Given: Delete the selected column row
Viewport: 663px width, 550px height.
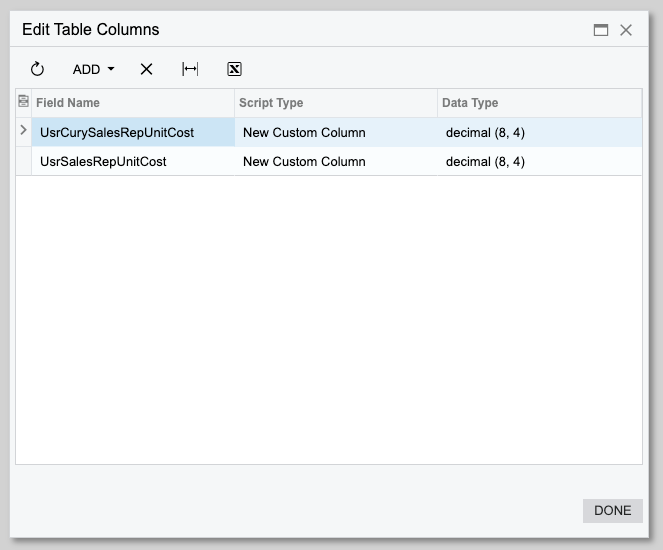Looking at the screenshot, I should [x=146, y=69].
